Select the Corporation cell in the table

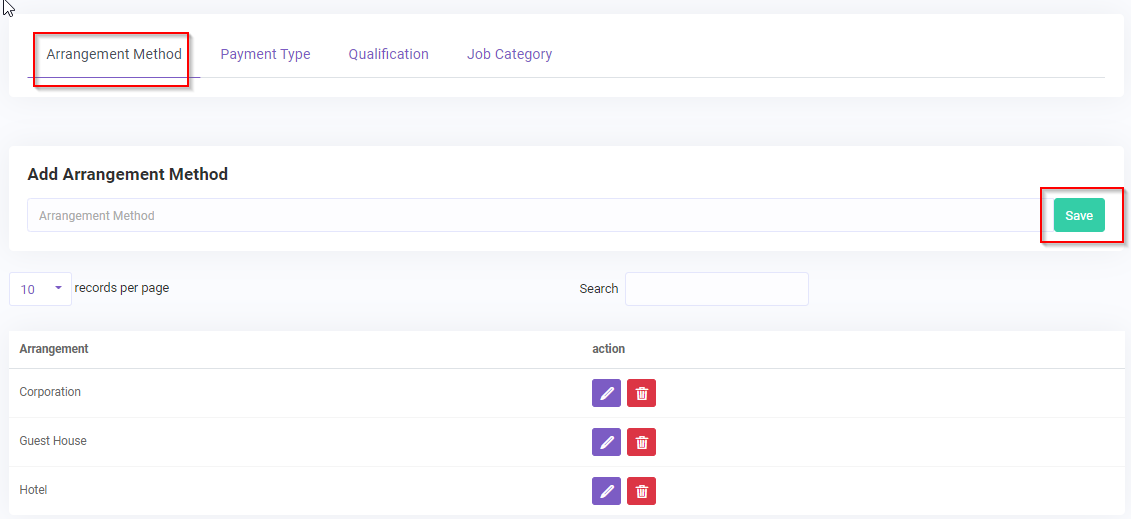coord(50,392)
